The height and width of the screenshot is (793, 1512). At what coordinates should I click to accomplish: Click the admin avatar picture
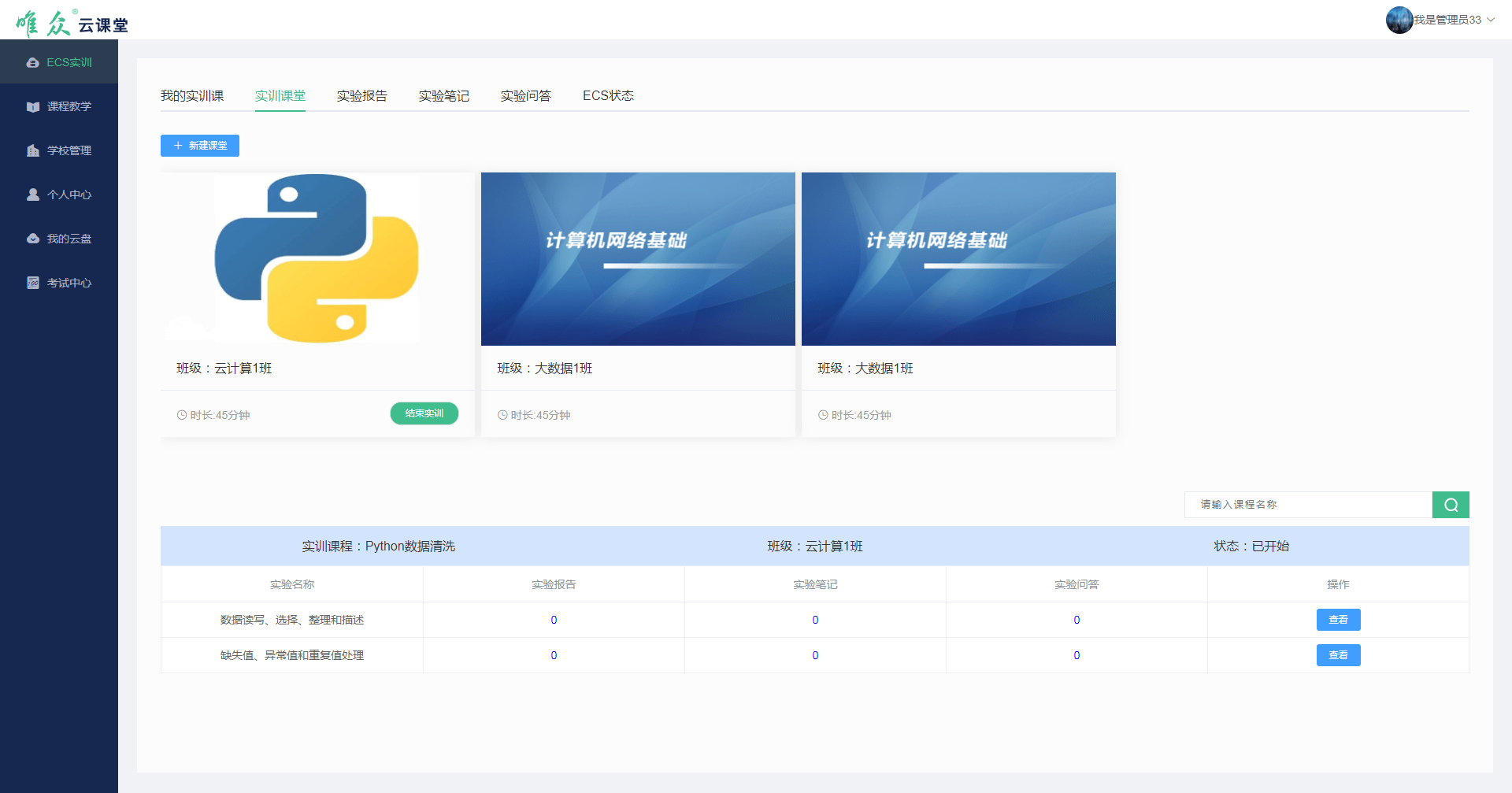(x=1399, y=20)
